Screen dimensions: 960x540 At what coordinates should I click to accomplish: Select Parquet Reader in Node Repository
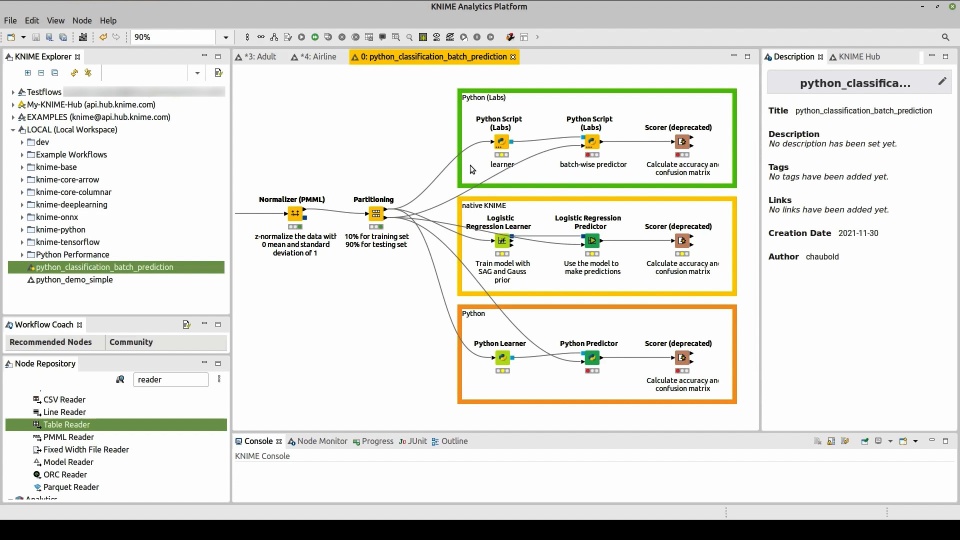click(66, 487)
